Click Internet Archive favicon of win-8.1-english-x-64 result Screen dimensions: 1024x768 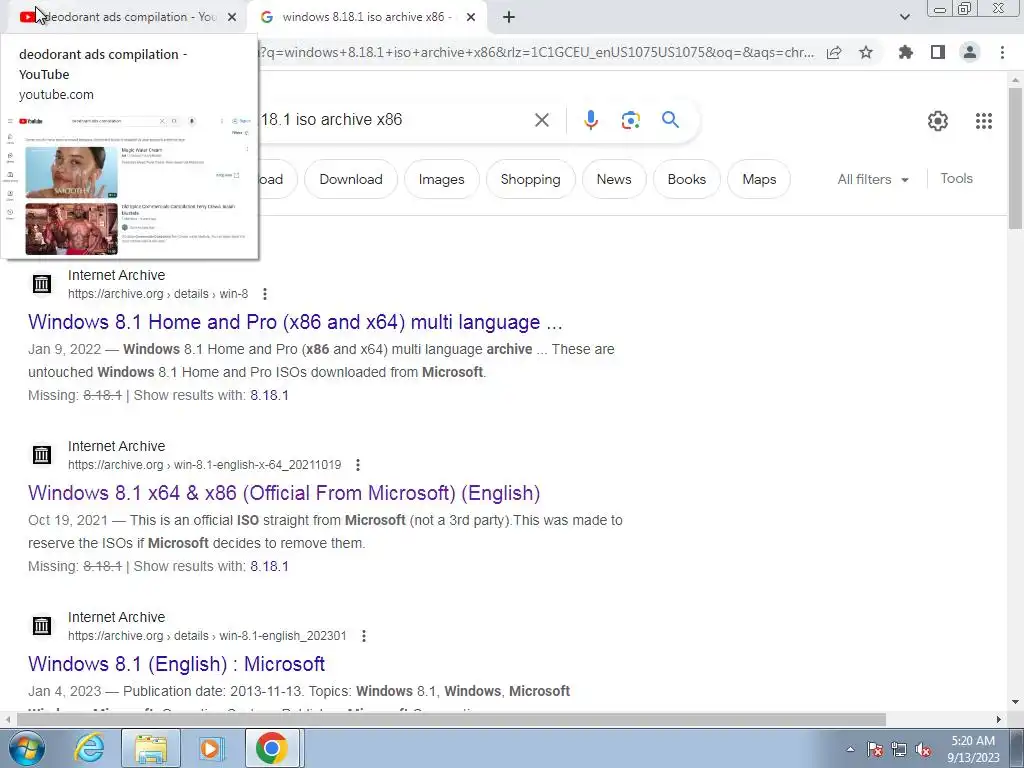pos(42,455)
